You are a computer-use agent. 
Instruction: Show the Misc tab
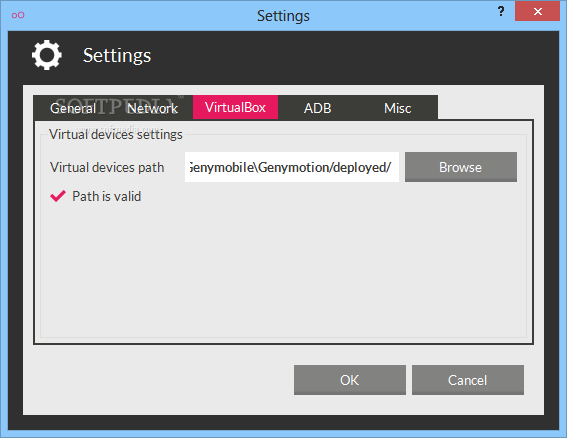pyautogui.click(x=397, y=108)
